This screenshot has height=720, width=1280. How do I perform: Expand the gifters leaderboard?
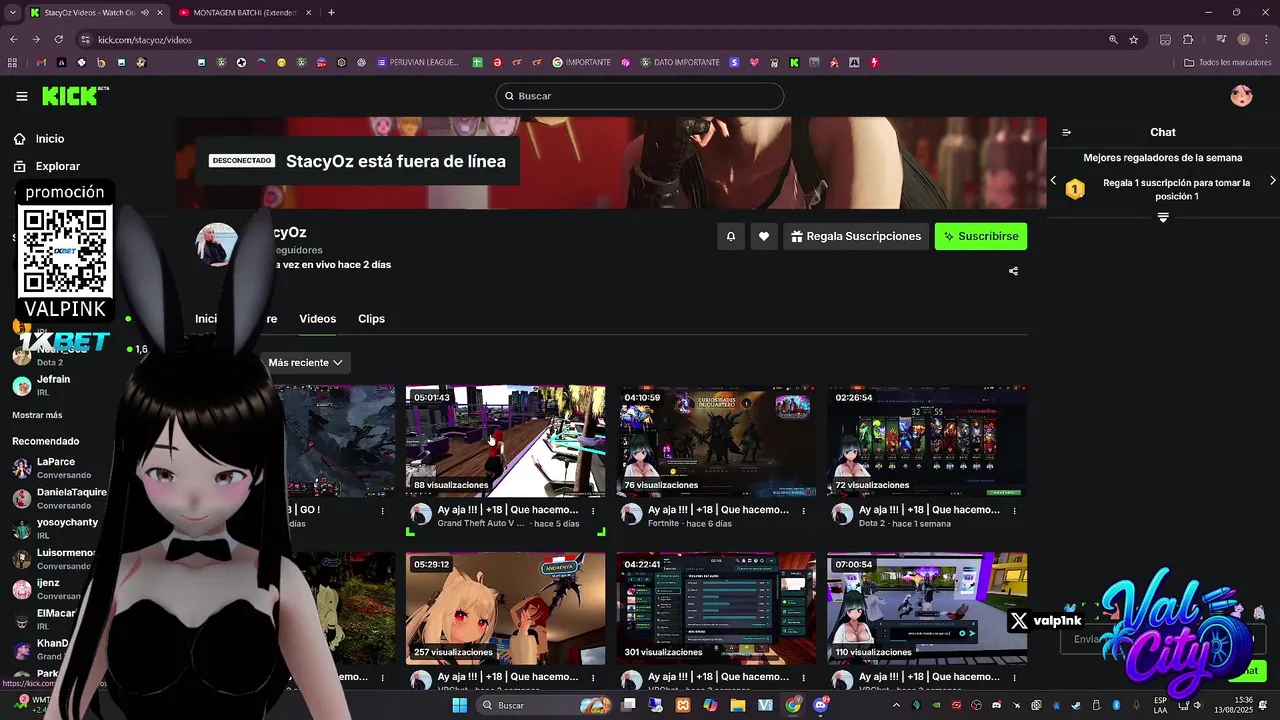click(x=1163, y=218)
